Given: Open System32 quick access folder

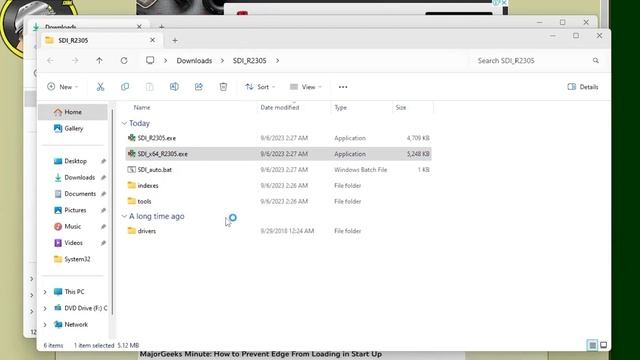Looking at the screenshot, I should pos(77,259).
